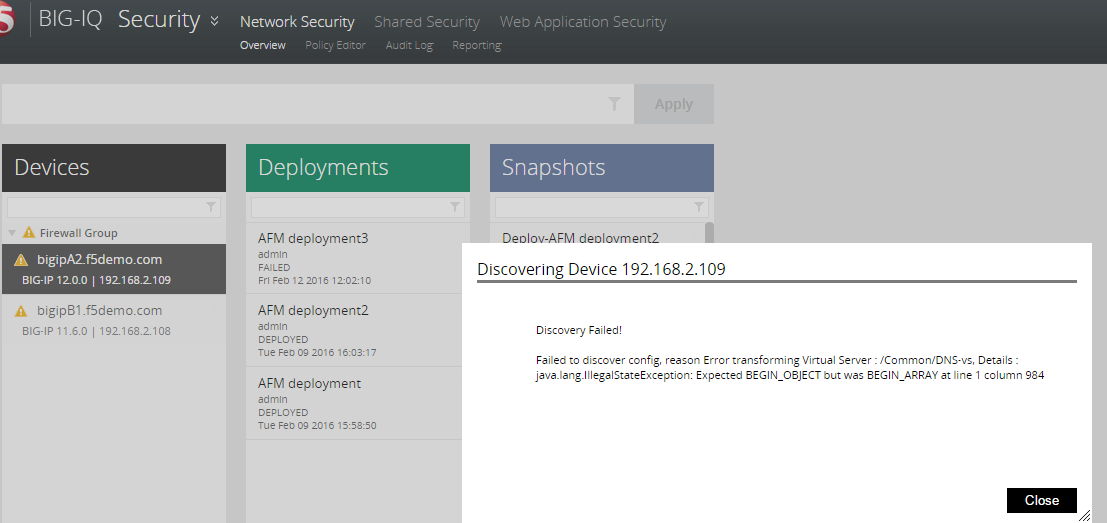Go to the Policy Editor submenu

click(335, 45)
